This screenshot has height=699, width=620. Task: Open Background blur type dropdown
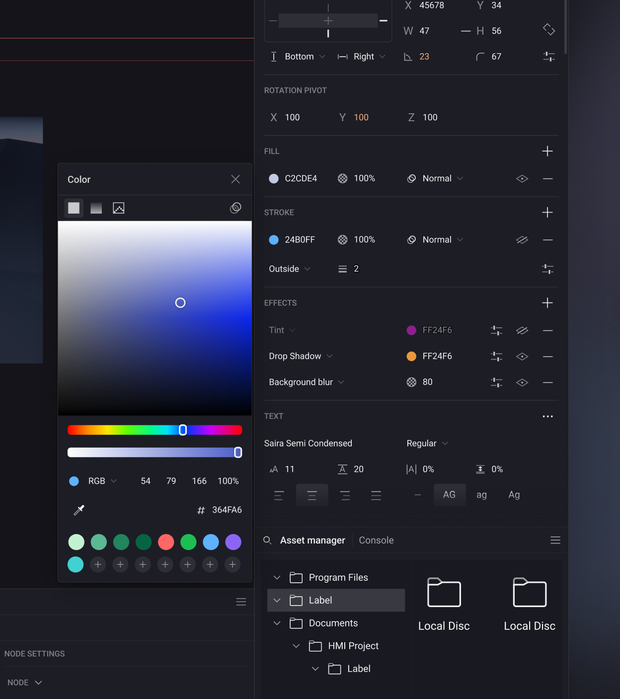coord(306,382)
